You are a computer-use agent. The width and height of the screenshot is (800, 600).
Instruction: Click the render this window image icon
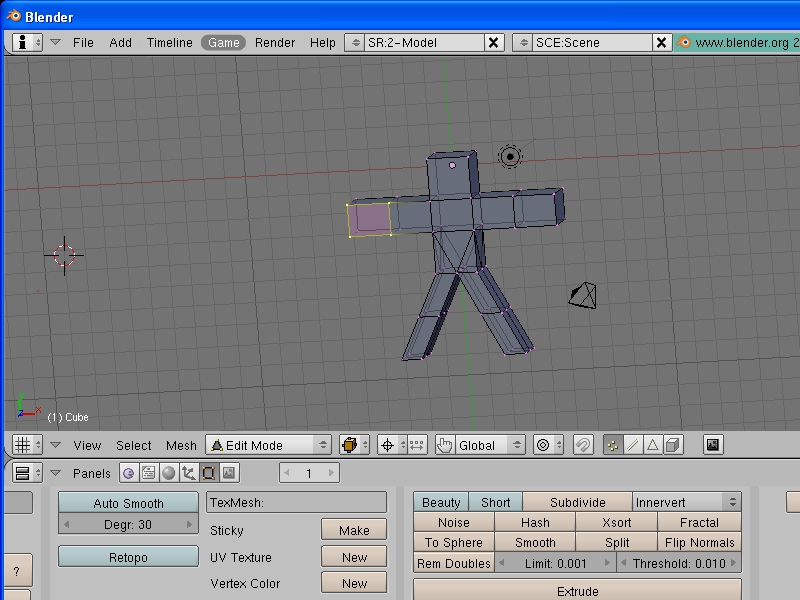tap(713, 445)
